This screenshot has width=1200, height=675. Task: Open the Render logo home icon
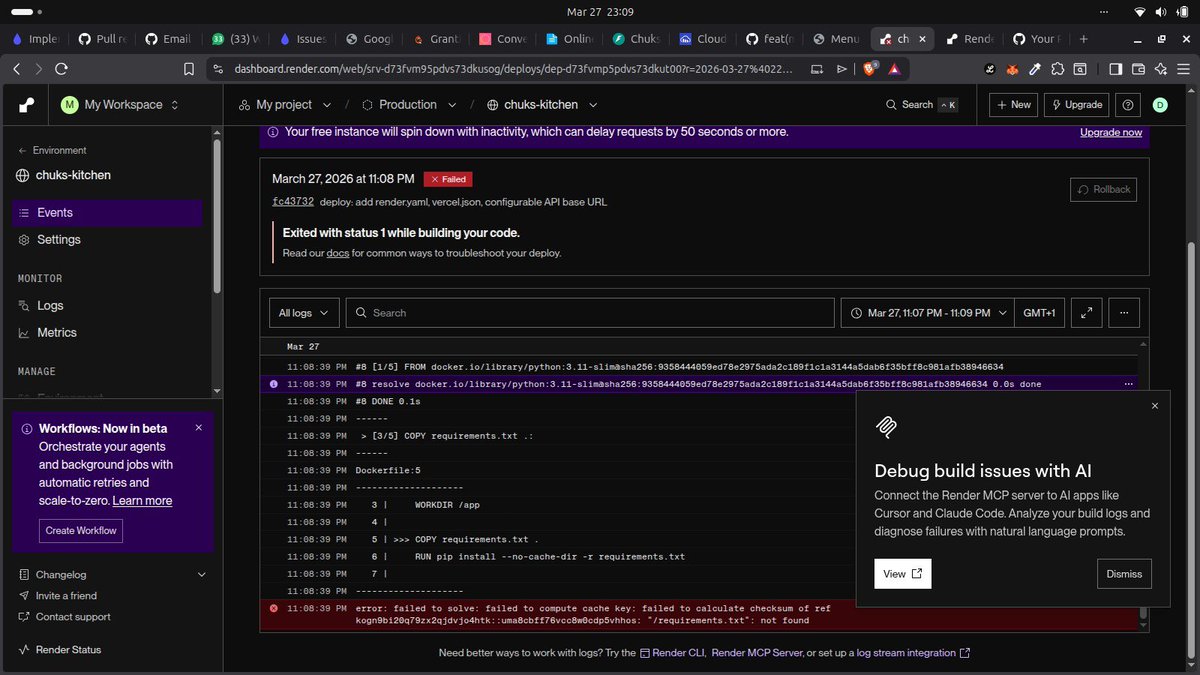click(x=26, y=104)
